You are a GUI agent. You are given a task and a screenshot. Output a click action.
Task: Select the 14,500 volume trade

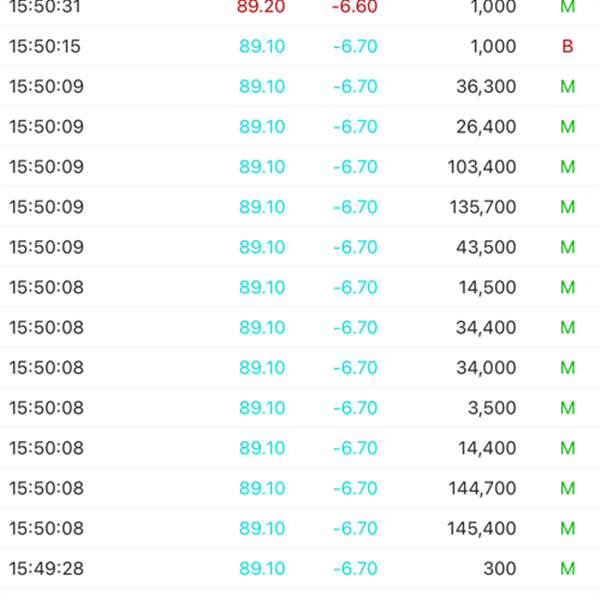[483, 287]
